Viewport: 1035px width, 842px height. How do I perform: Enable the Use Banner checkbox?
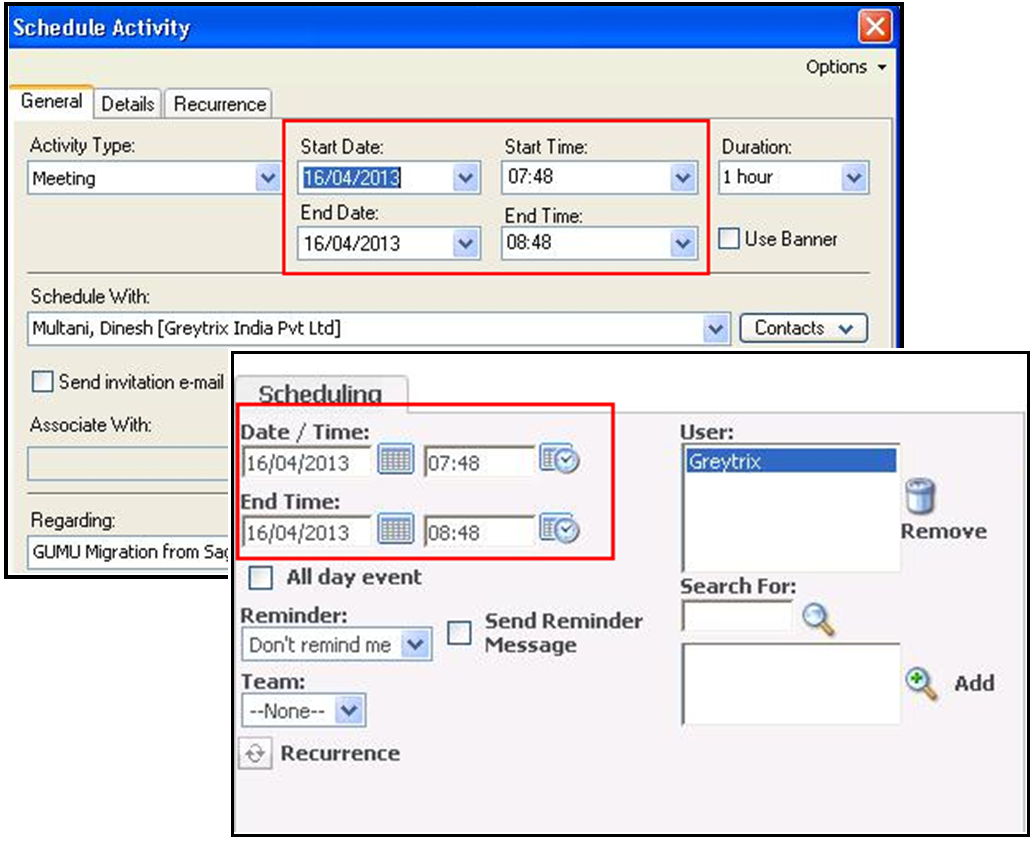coord(729,238)
